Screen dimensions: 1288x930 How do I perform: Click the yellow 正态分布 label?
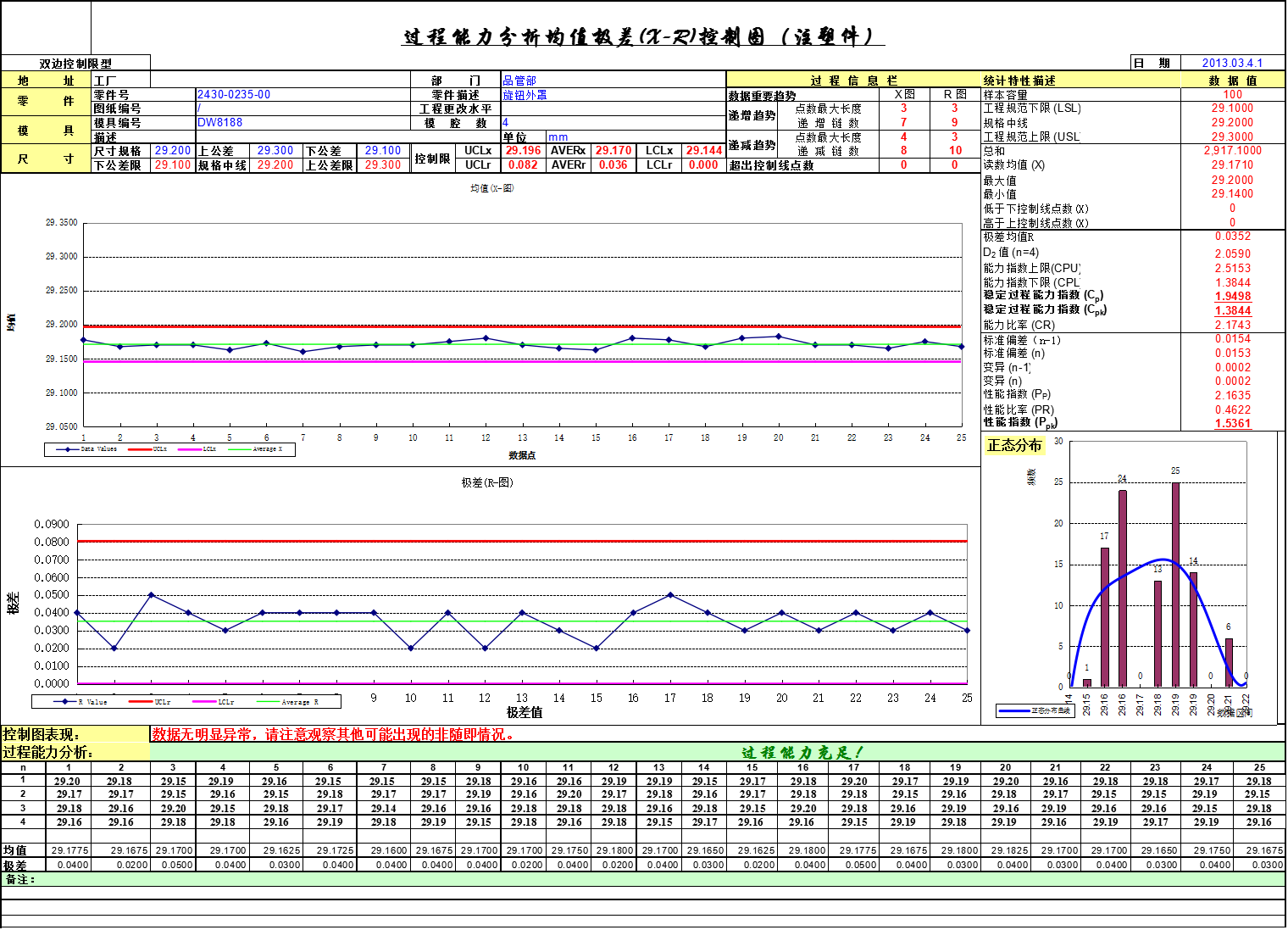pos(1014,445)
